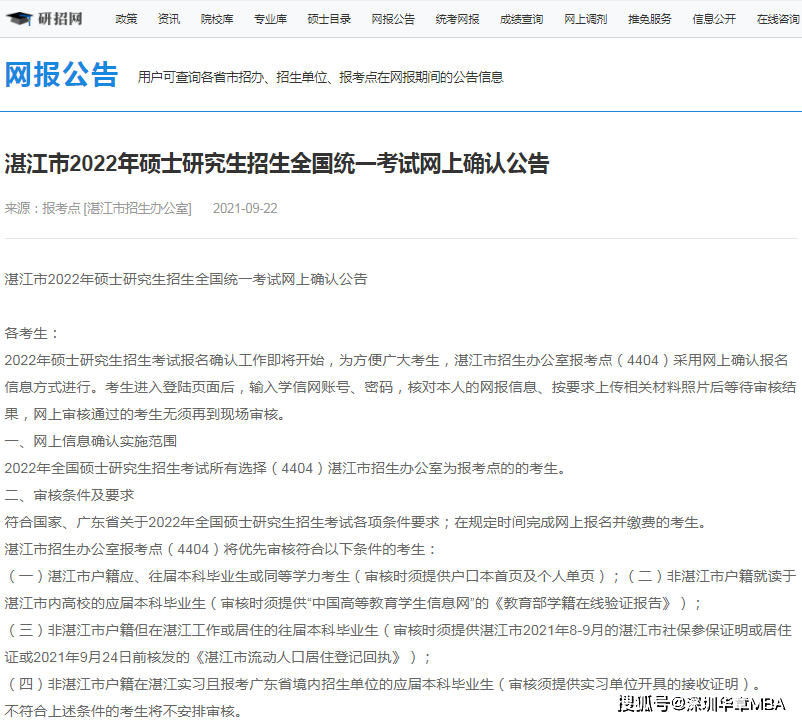The image size is (802, 721).
Task: Click 在线咨询 in the navigation bar
Action: pos(777,19)
